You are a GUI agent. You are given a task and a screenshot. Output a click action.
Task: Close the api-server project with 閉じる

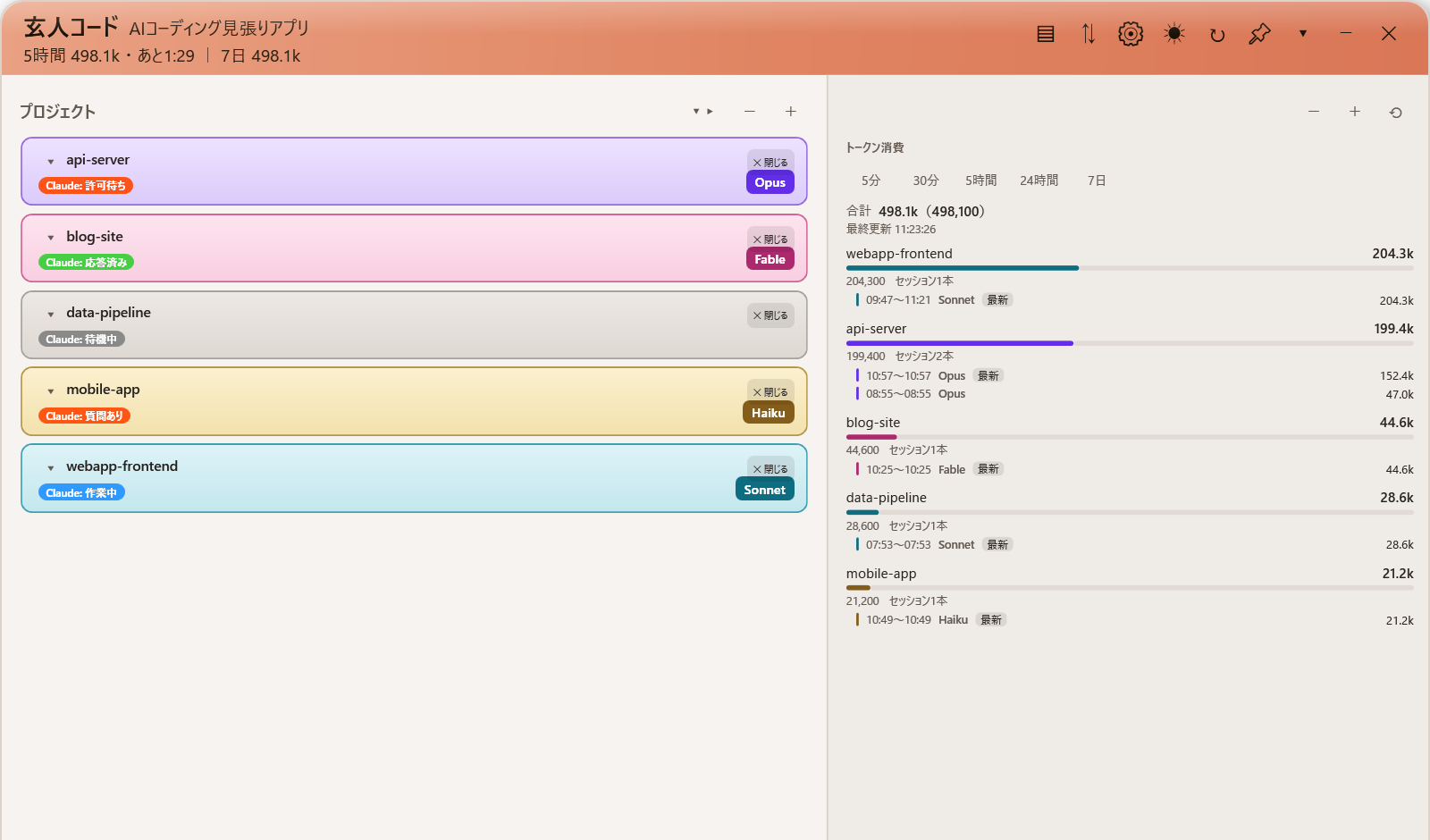click(x=770, y=162)
